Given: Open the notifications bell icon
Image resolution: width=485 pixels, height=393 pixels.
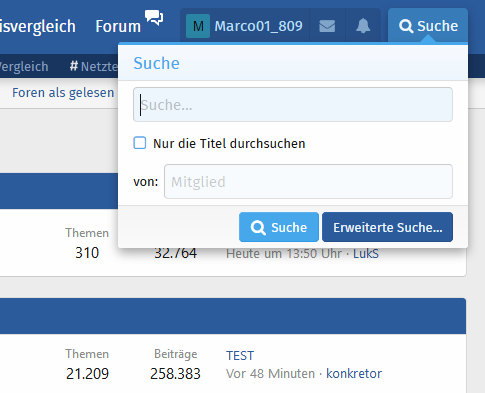Looking at the screenshot, I should [x=363, y=26].
